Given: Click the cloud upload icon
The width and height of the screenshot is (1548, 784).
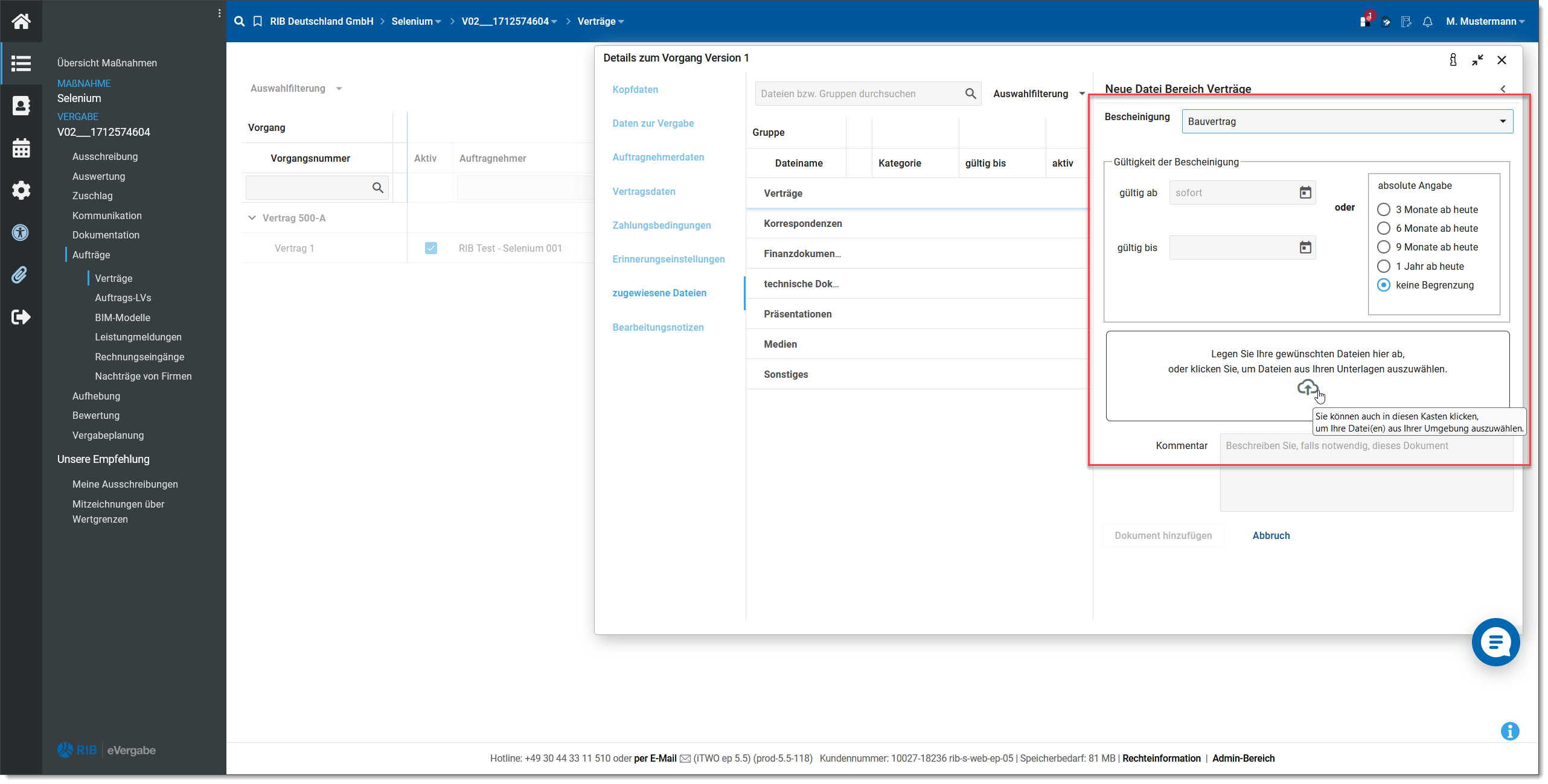Looking at the screenshot, I should click(1308, 387).
